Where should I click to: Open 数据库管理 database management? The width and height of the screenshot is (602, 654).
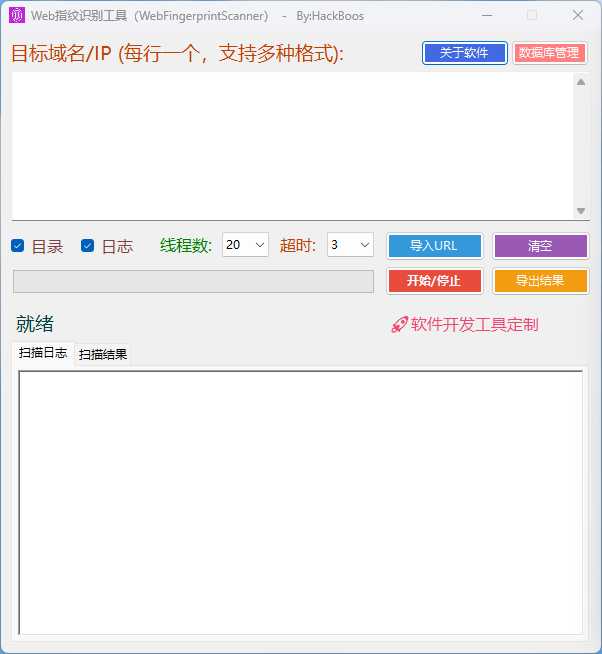pyautogui.click(x=549, y=53)
